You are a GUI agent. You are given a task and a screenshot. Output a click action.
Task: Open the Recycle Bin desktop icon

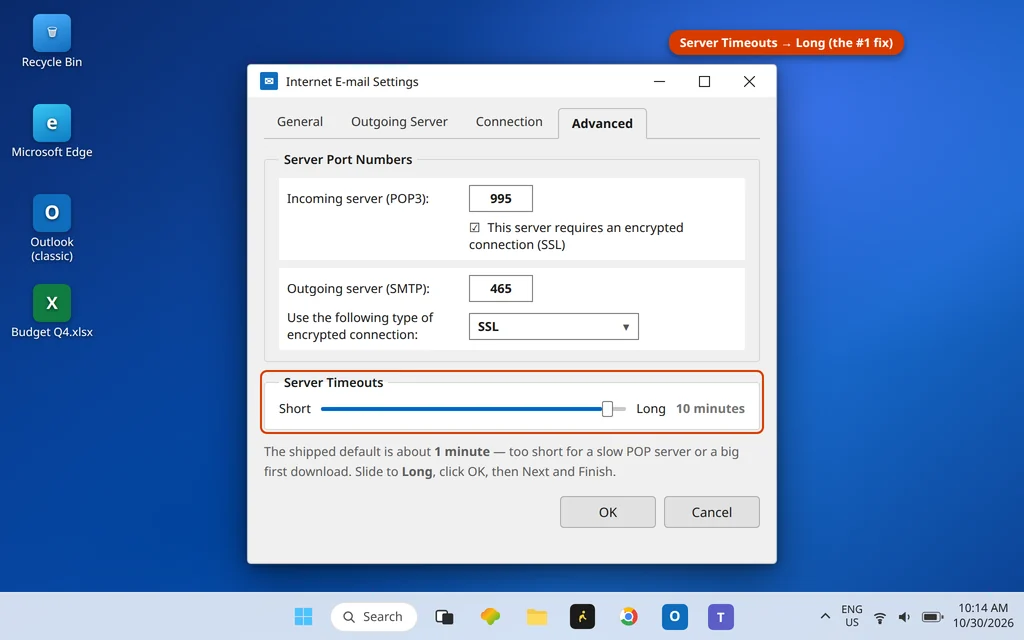(x=52, y=42)
